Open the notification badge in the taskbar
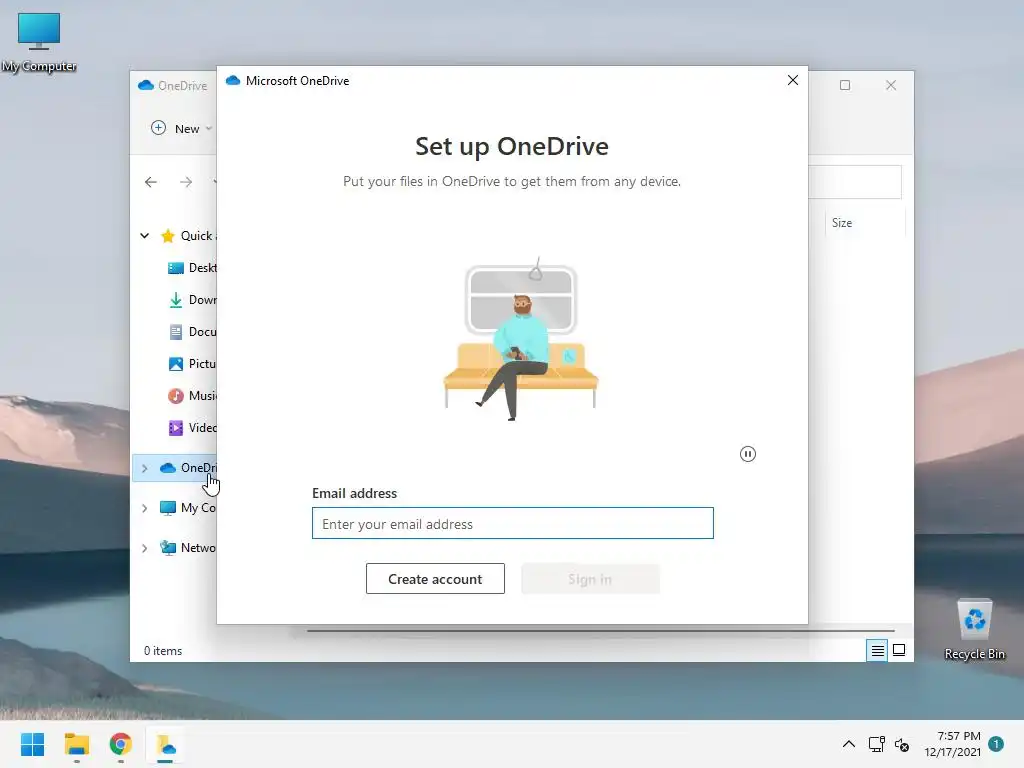 (996, 744)
